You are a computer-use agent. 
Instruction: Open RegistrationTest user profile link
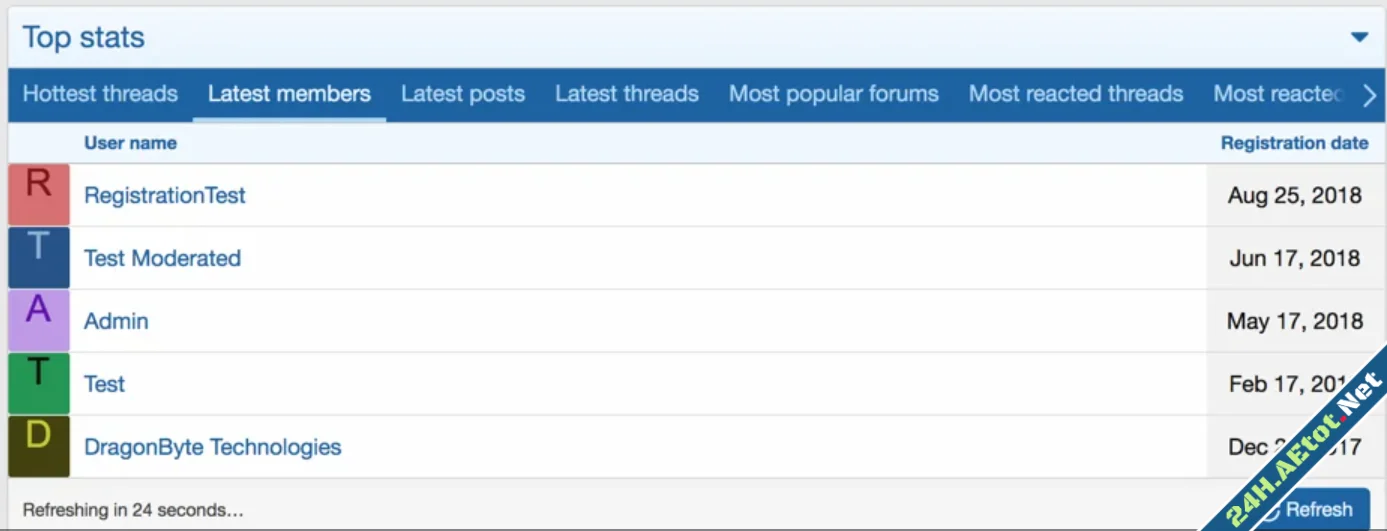click(x=165, y=196)
